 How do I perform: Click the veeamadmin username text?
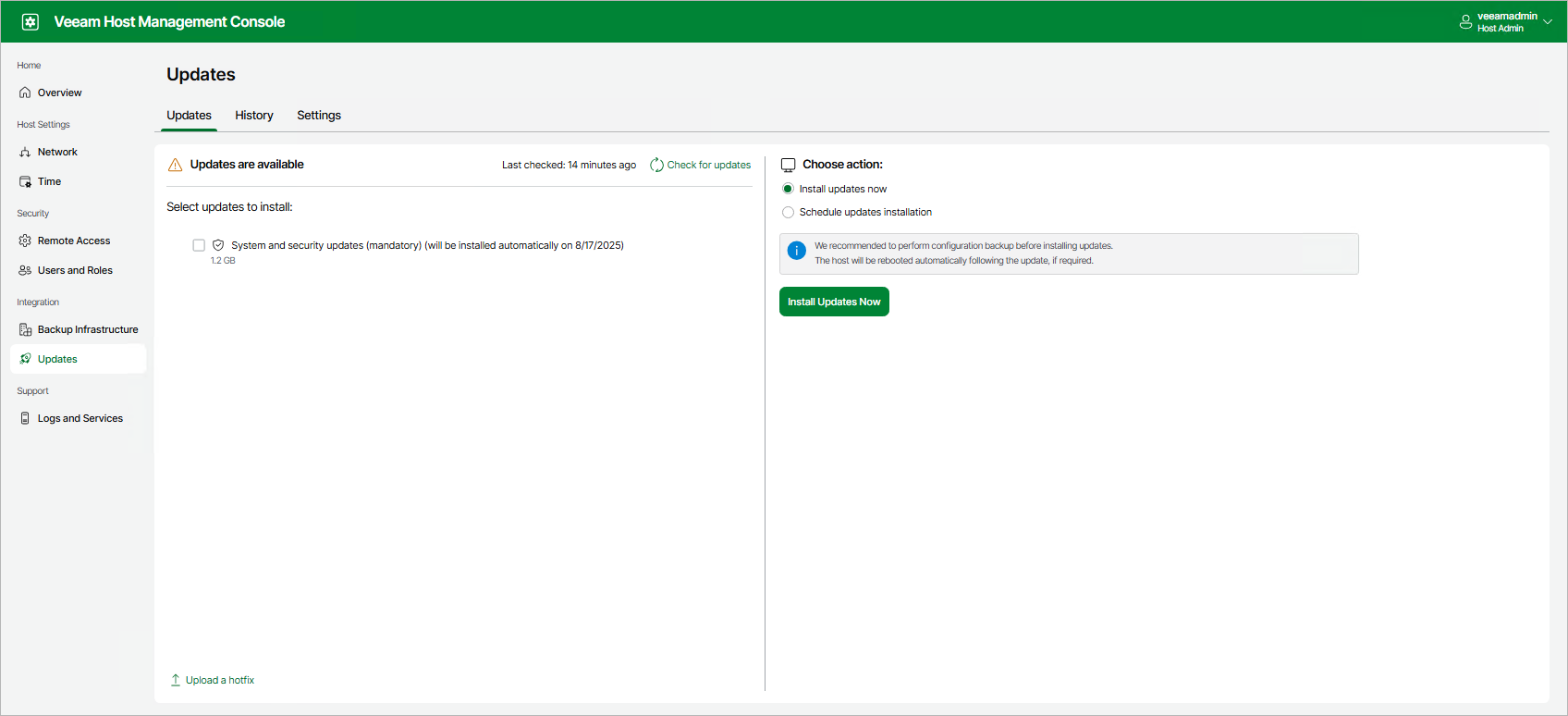pos(1507,16)
